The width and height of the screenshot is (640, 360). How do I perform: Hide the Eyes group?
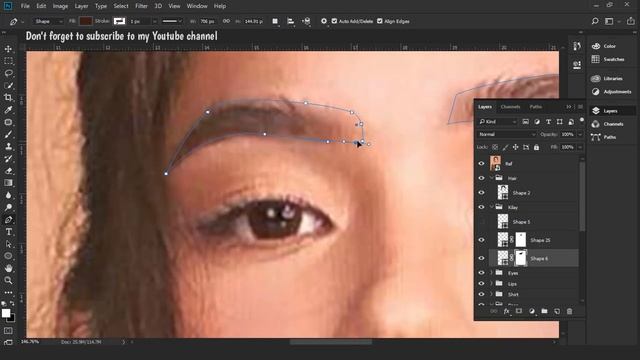[481, 273]
